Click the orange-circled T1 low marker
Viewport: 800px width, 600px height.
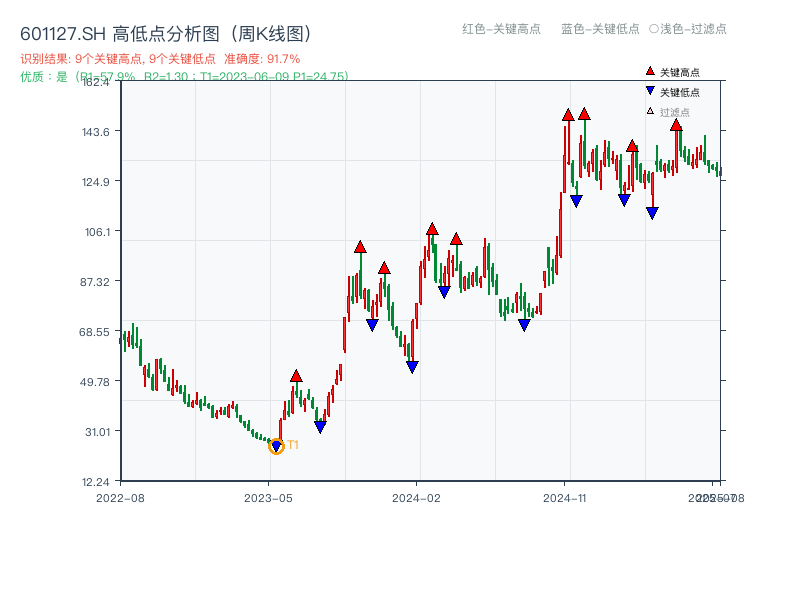[276, 446]
